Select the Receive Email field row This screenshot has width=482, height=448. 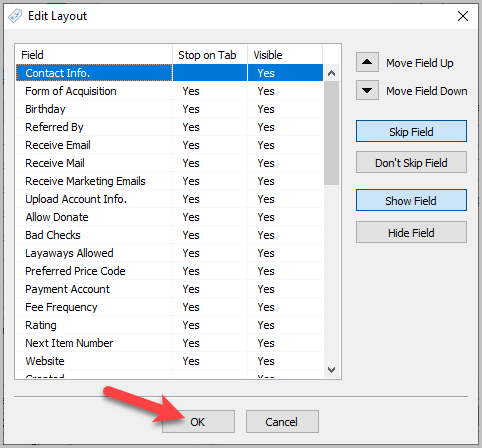pos(169,145)
